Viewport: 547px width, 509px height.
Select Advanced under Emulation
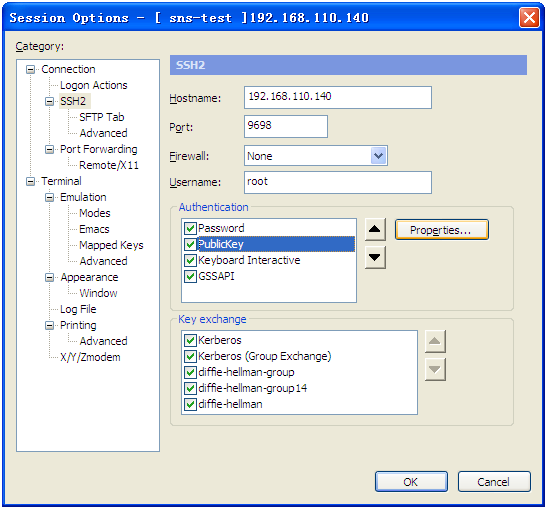103,261
